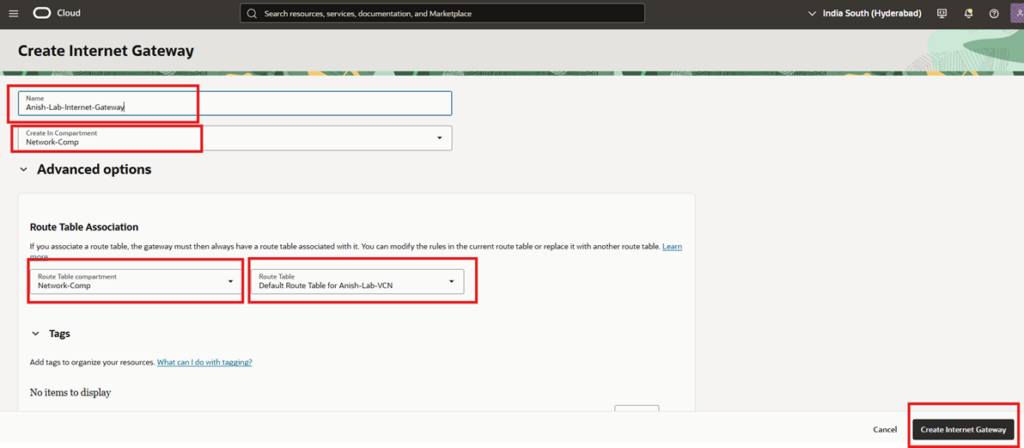1024x448 pixels.
Task: Open the help question mark icon
Action: (x=993, y=14)
